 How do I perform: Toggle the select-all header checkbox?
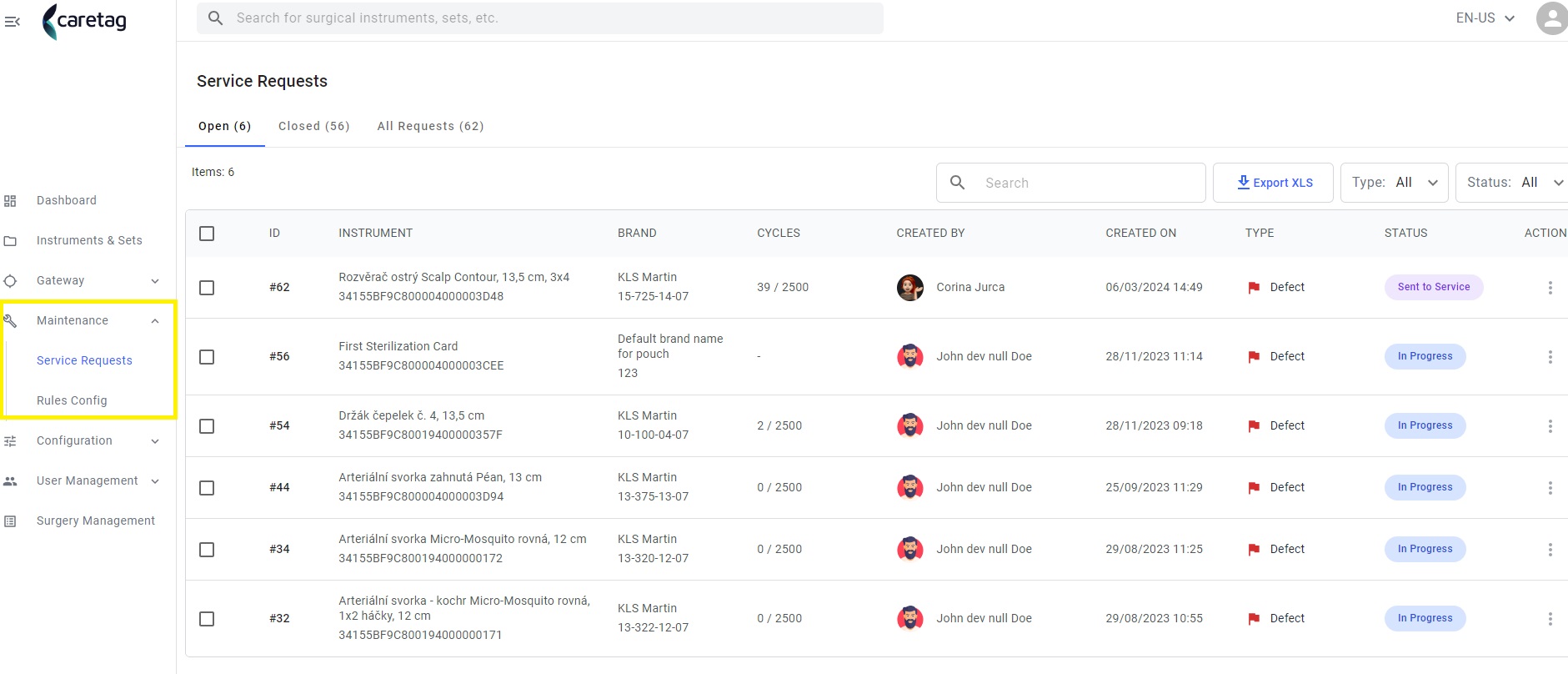207,234
